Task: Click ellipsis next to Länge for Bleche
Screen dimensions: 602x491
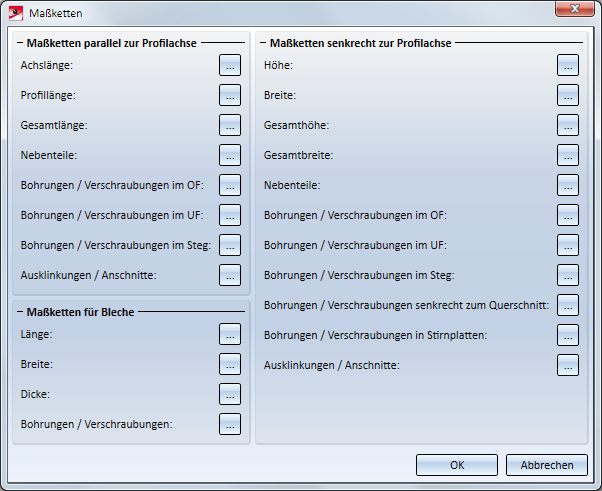Action: pyautogui.click(x=230, y=334)
